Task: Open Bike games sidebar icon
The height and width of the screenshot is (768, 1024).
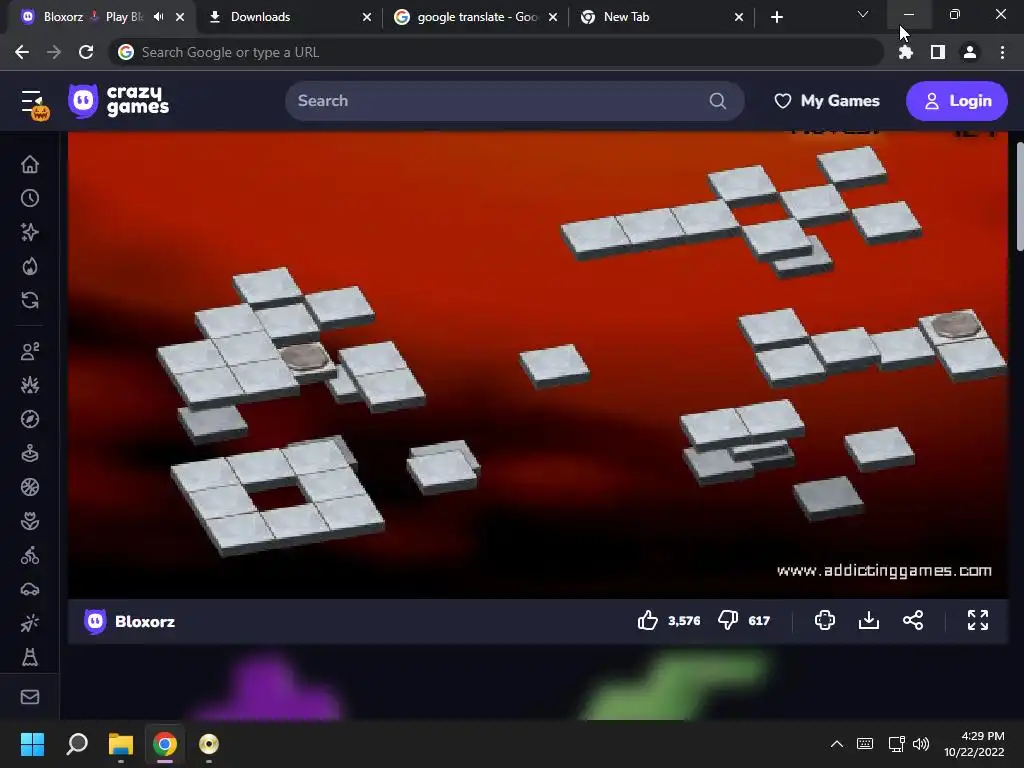Action: 30,556
